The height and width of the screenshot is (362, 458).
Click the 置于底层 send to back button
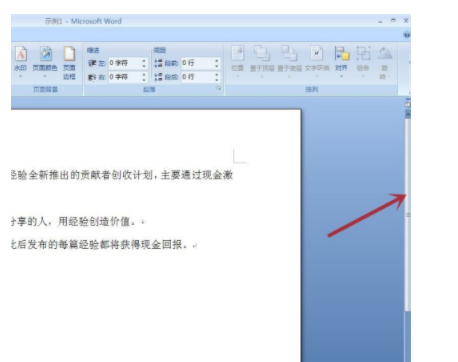click(289, 62)
